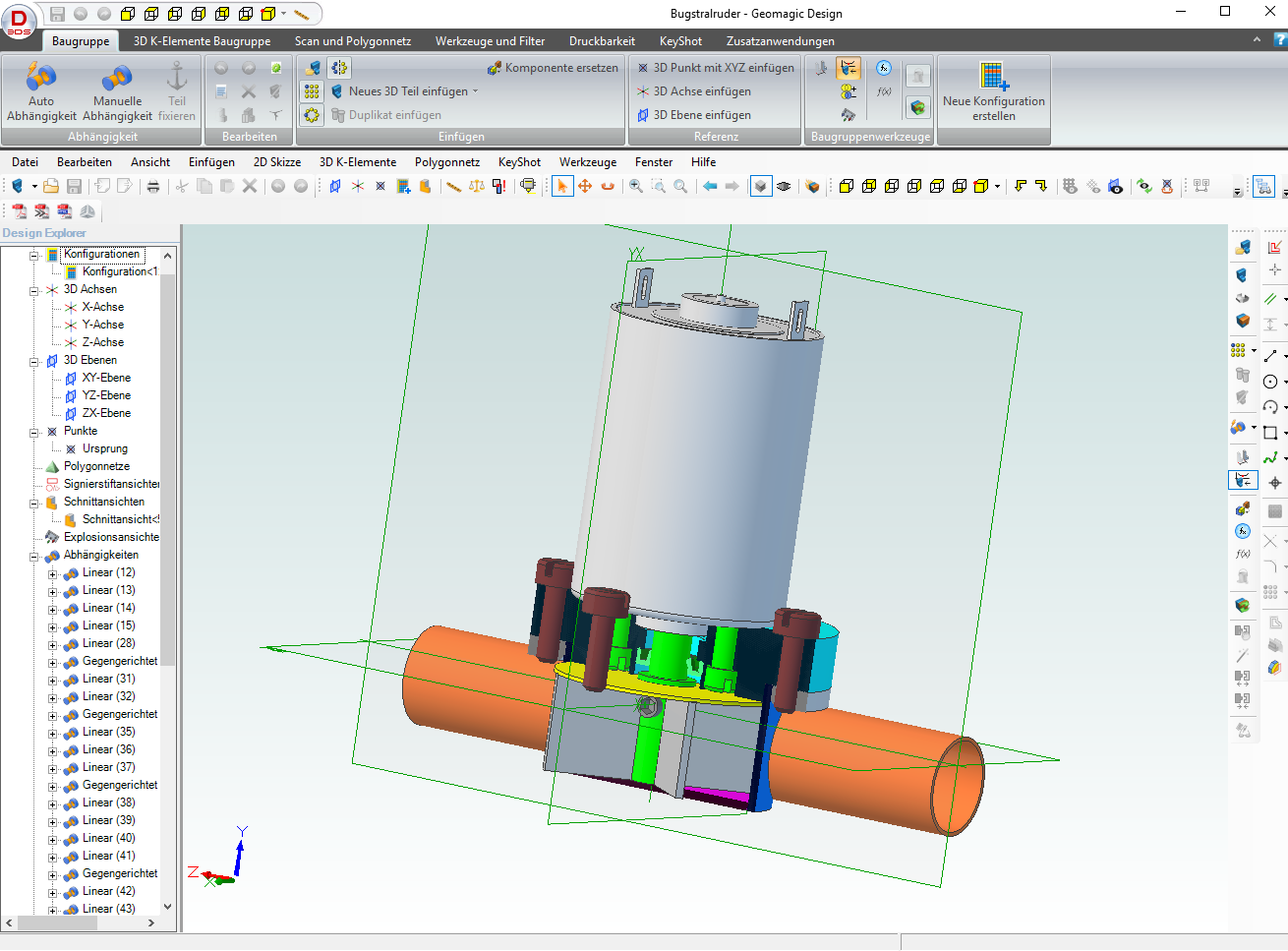
Task: Toggle the shaded cube display mode
Action: tap(761, 186)
